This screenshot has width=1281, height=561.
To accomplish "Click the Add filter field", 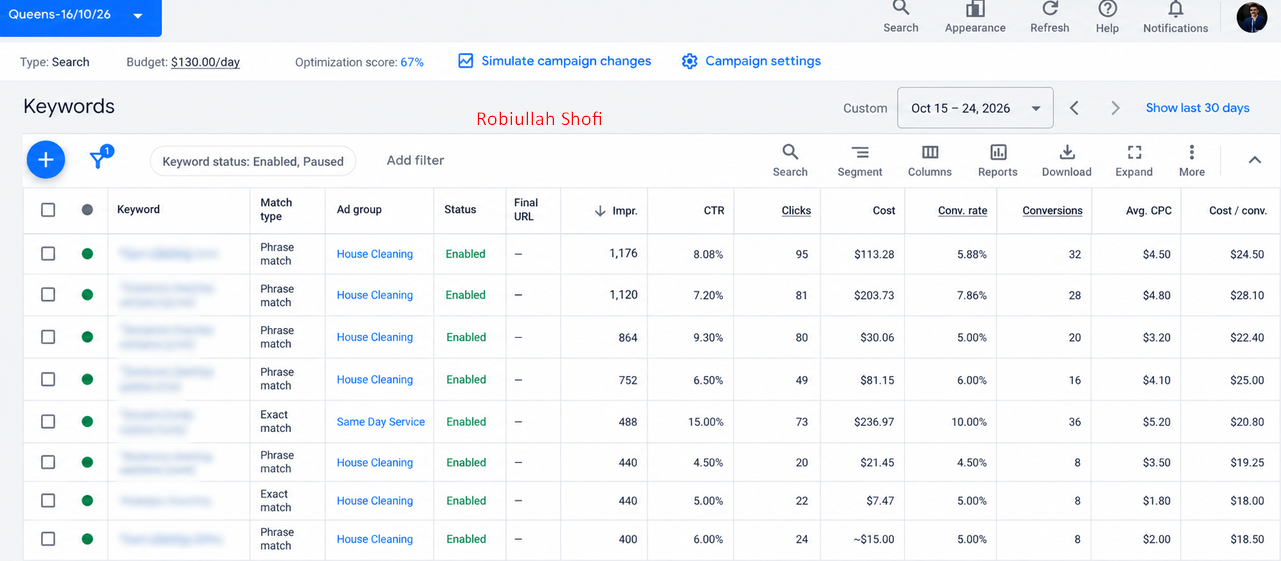I will click(415, 160).
